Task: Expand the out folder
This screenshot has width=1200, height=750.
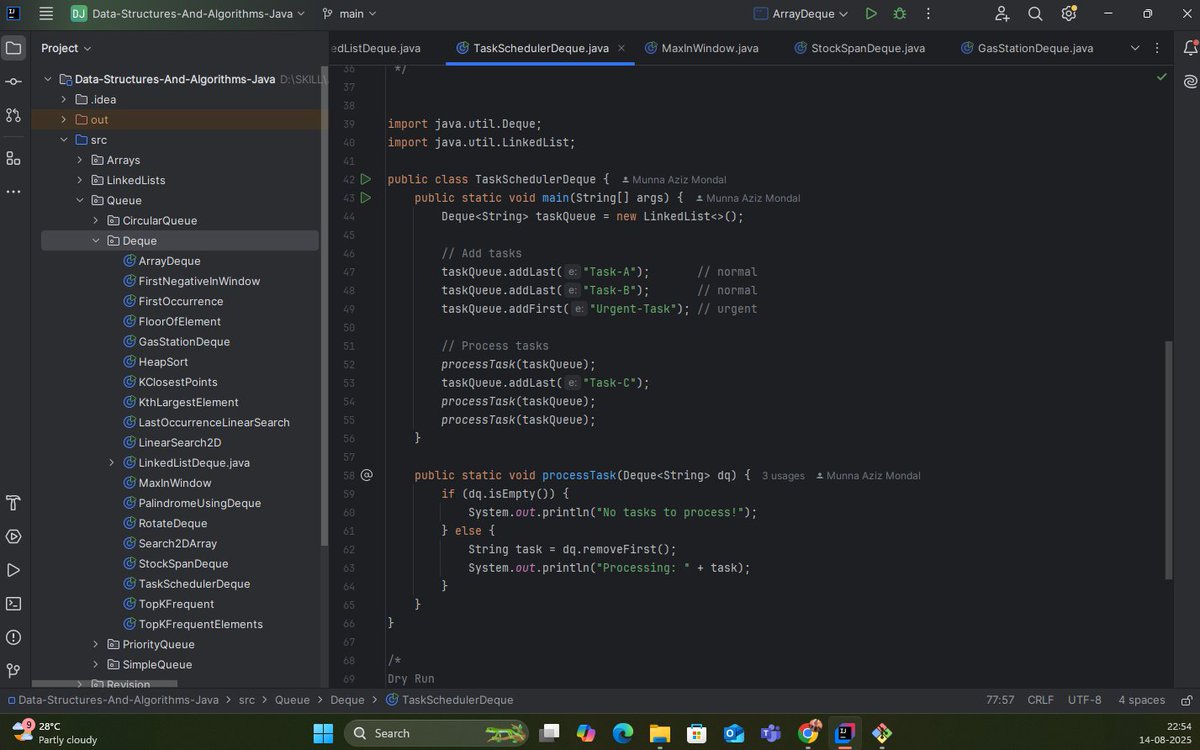Action: [64, 120]
